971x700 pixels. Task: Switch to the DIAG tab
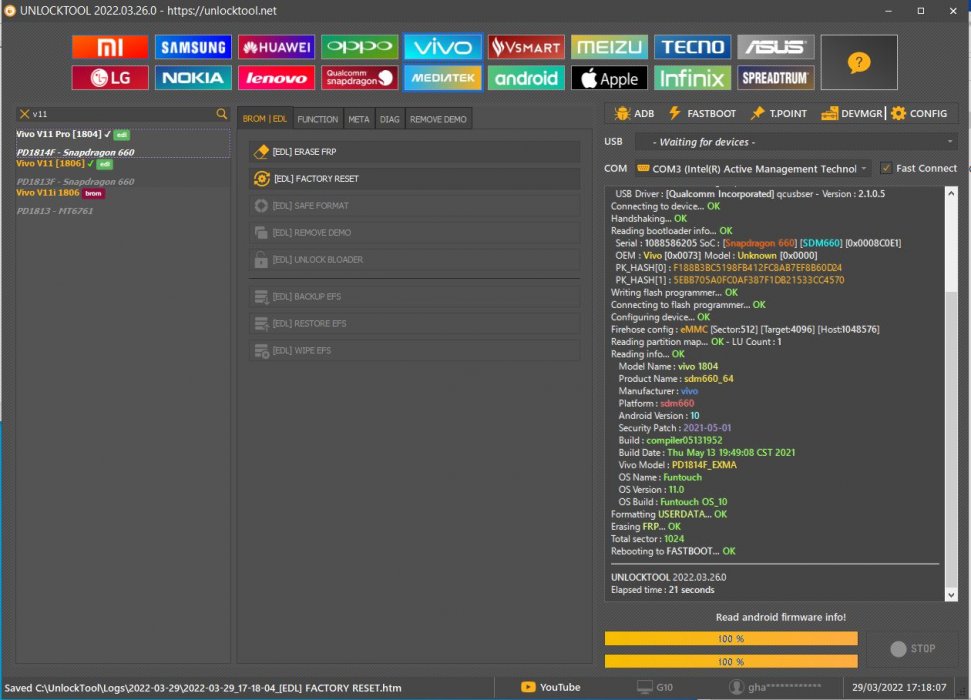click(390, 119)
